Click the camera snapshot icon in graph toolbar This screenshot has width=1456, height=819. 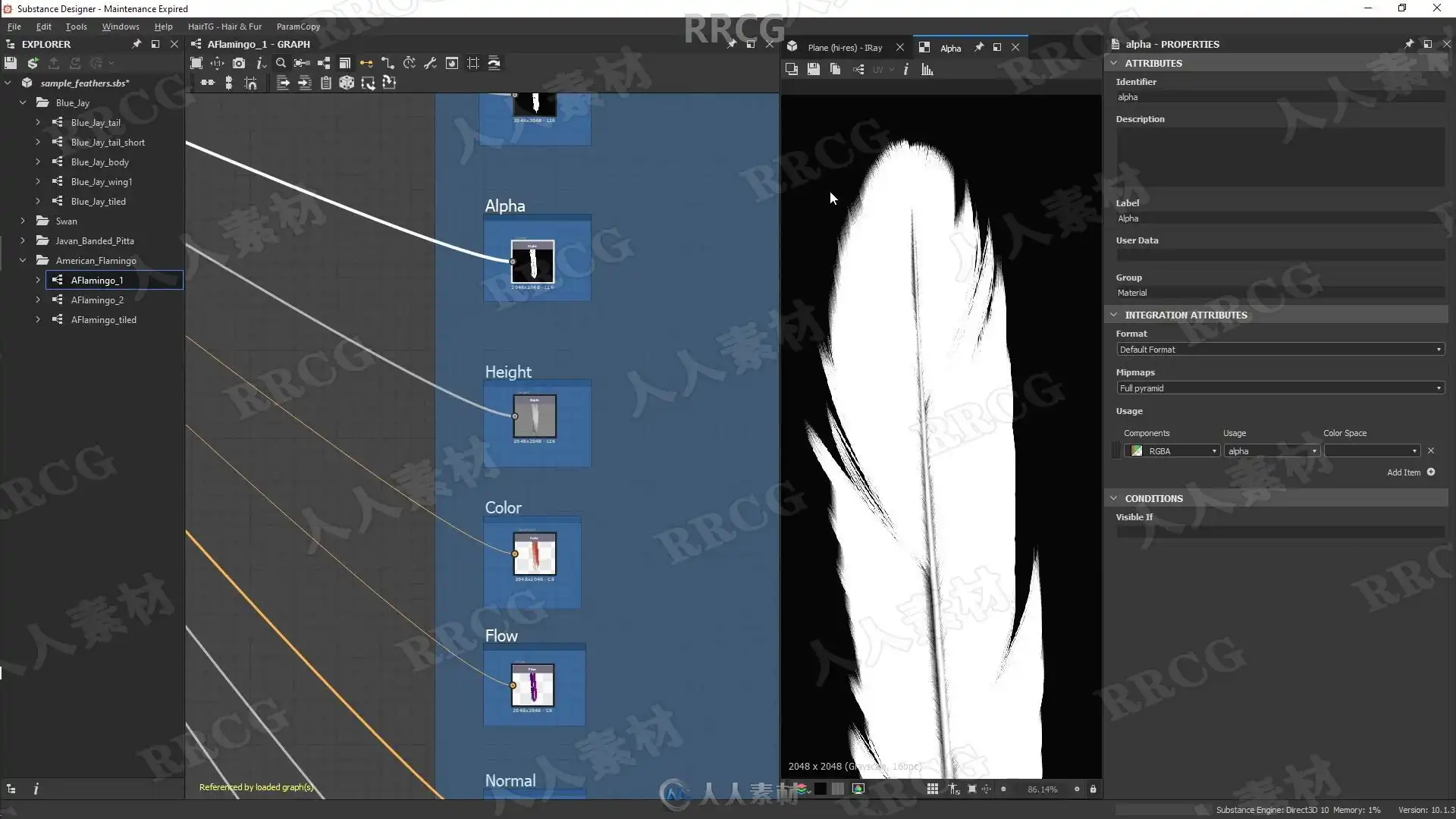(x=239, y=64)
